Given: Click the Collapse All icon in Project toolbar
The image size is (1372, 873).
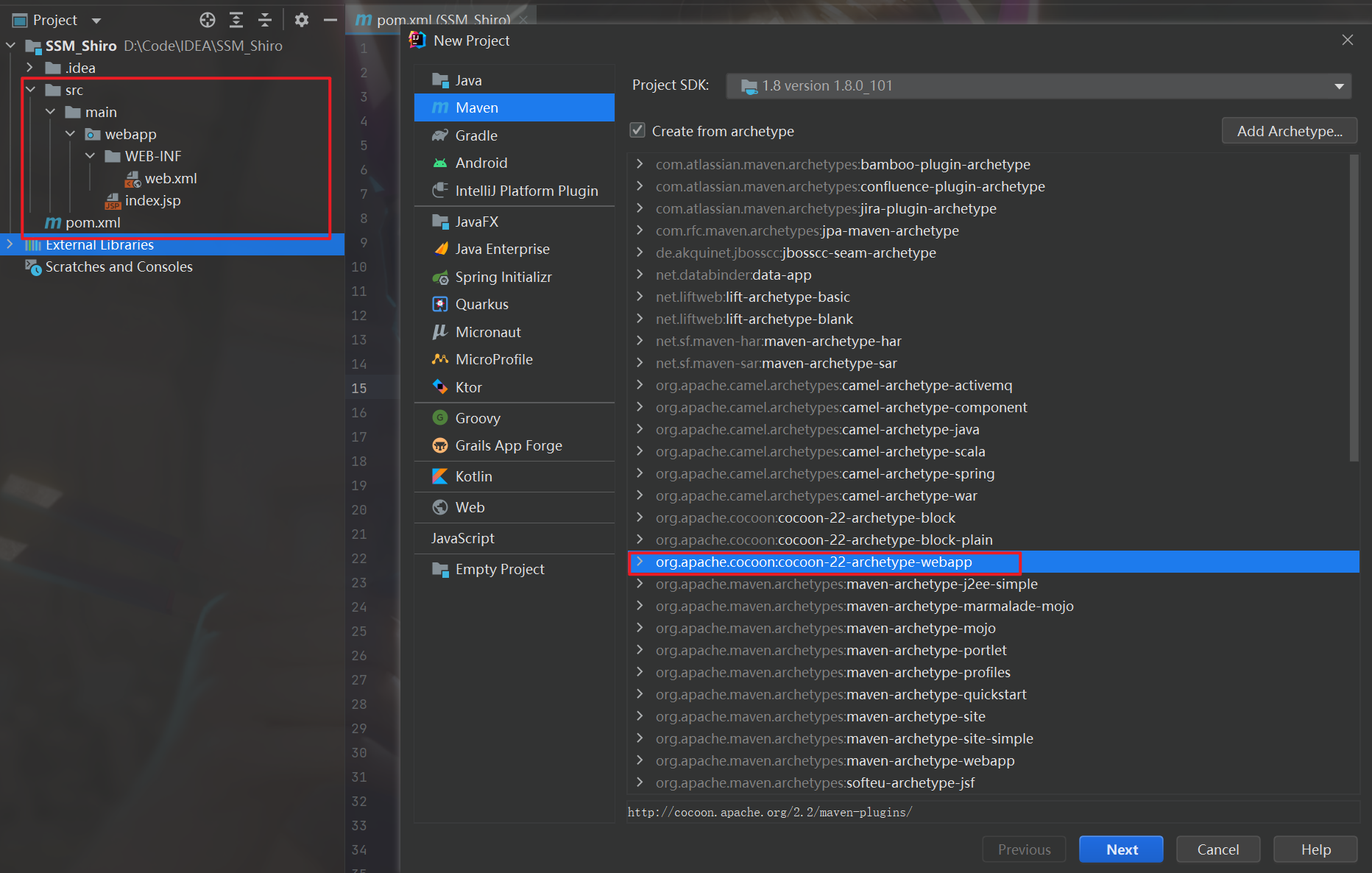Looking at the screenshot, I should [x=265, y=20].
